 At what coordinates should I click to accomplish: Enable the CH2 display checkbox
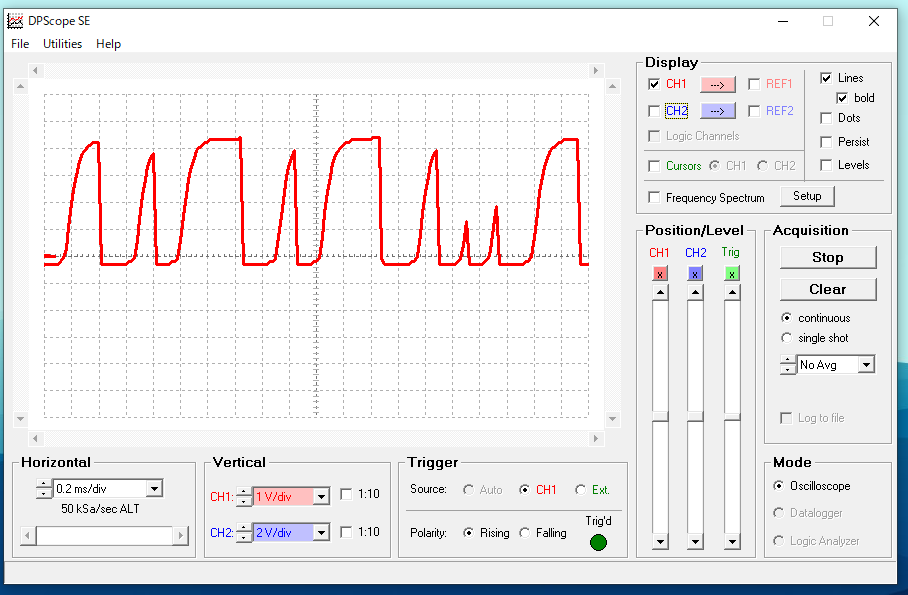coord(654,111)
